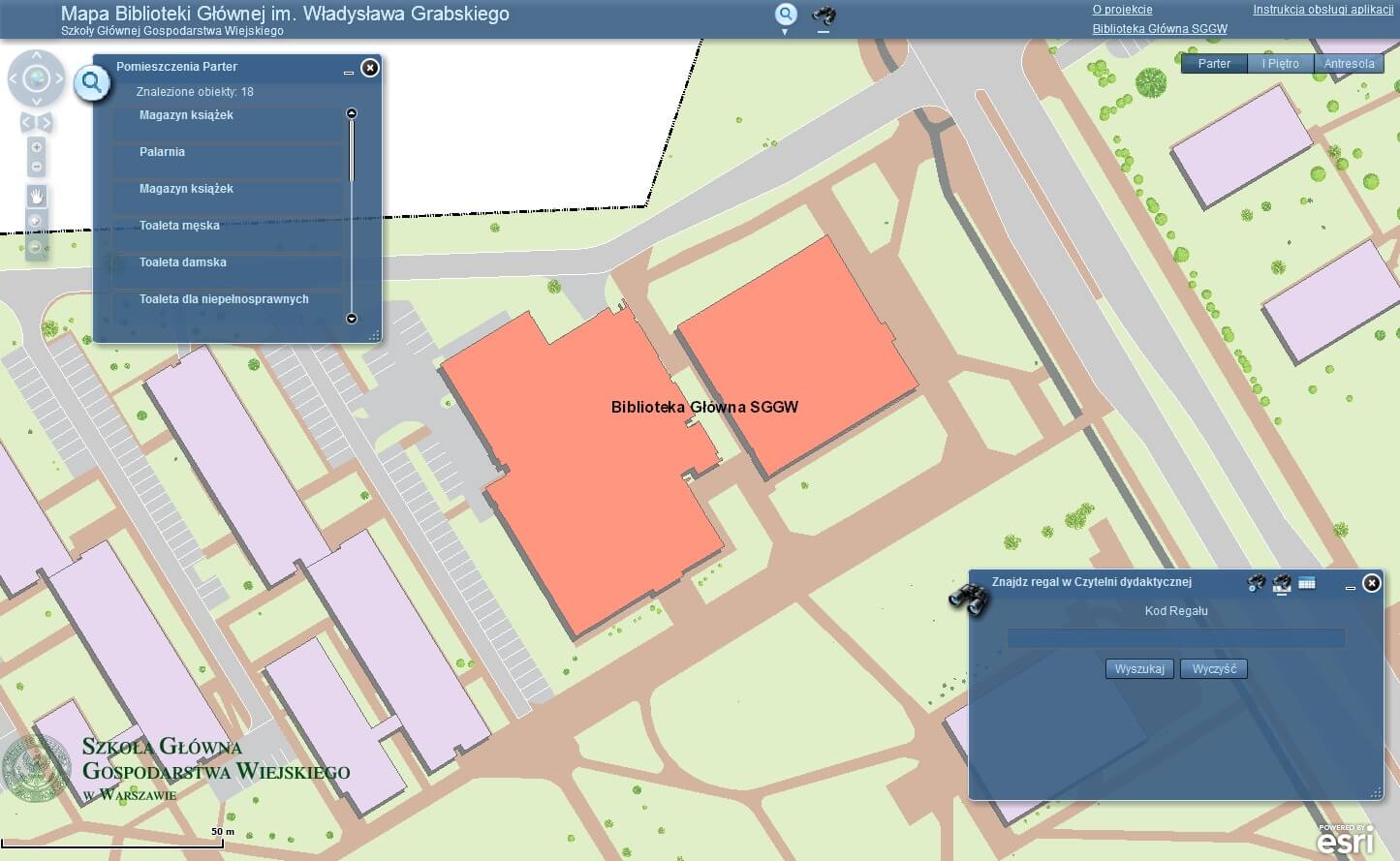The height and width of the screenshot is (861, 1400).
Task: Select the rectangle zoom-out tool
Action: pos(36,247)
